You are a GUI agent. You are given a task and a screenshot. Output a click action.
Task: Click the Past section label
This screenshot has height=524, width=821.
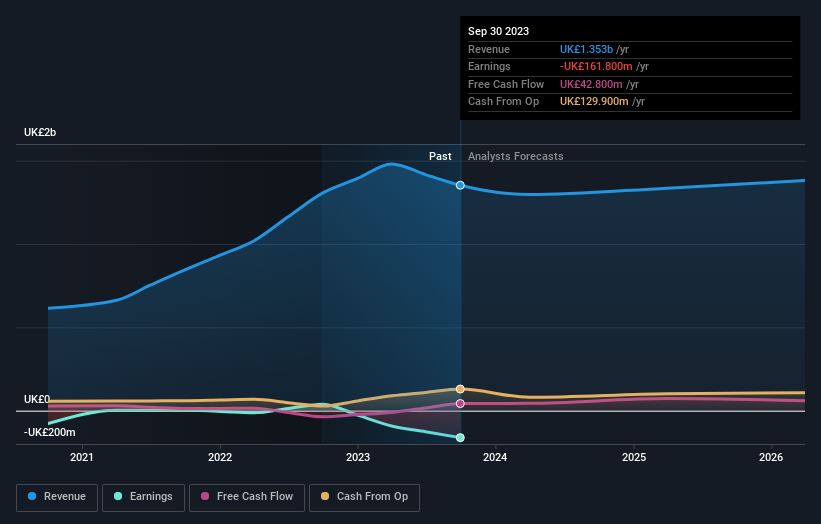click(440, 157)
